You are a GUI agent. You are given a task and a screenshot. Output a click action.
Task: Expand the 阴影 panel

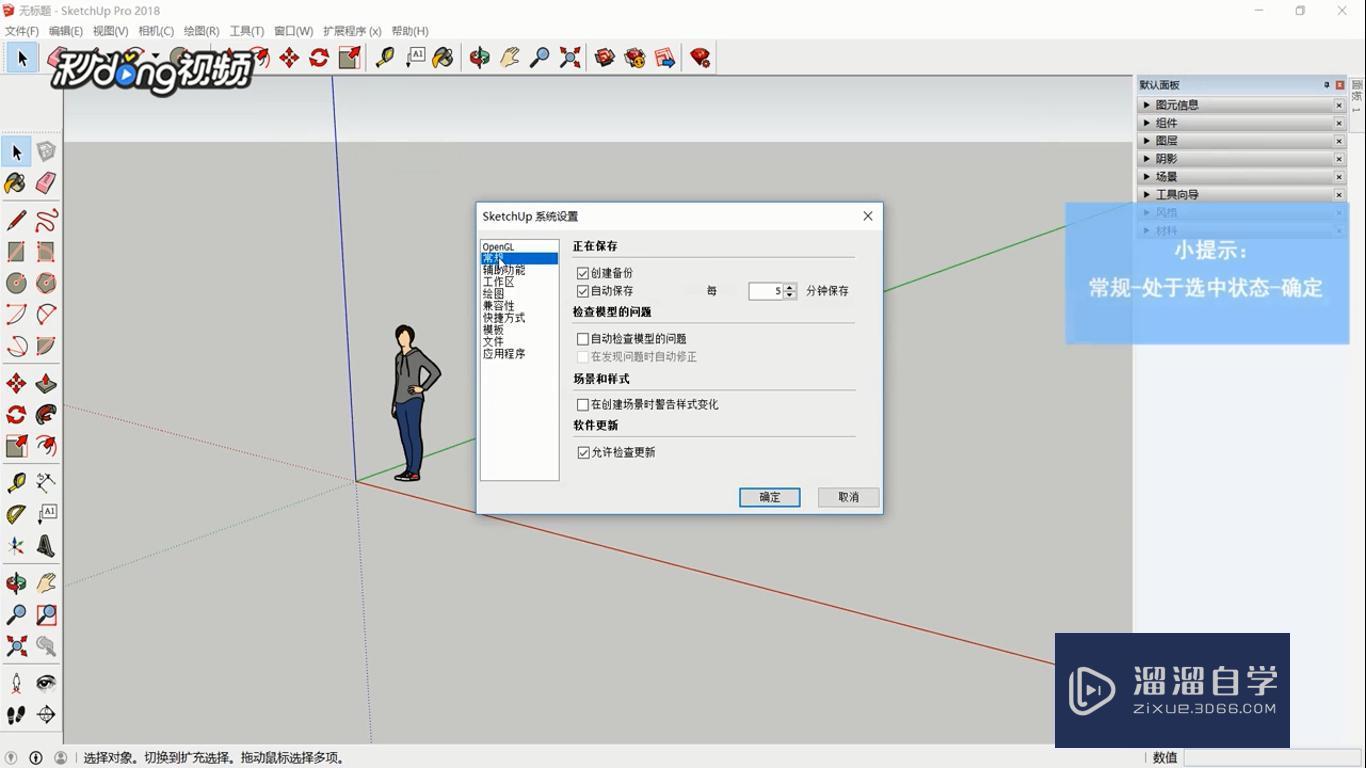click(x=1147, y=159)
